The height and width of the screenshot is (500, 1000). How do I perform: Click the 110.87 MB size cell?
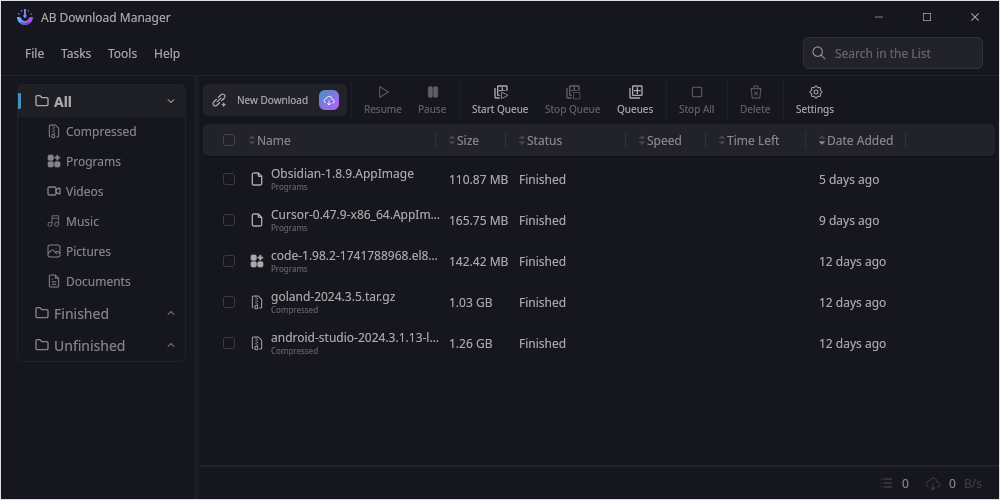coord(478,179)
